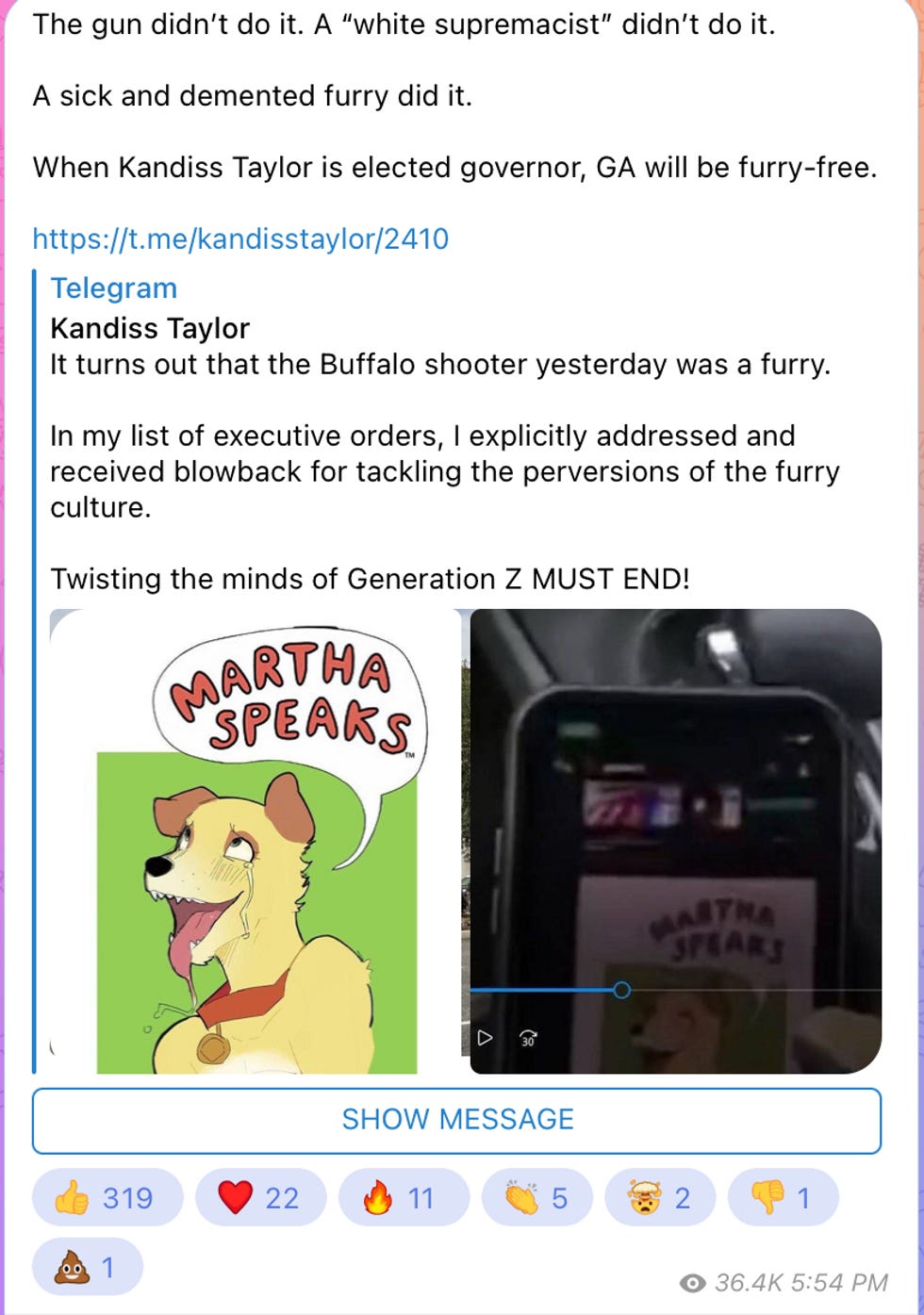React with the fire emoji
The width and height of the screenshot is (924, 1315).
(x=404, y=1198)
